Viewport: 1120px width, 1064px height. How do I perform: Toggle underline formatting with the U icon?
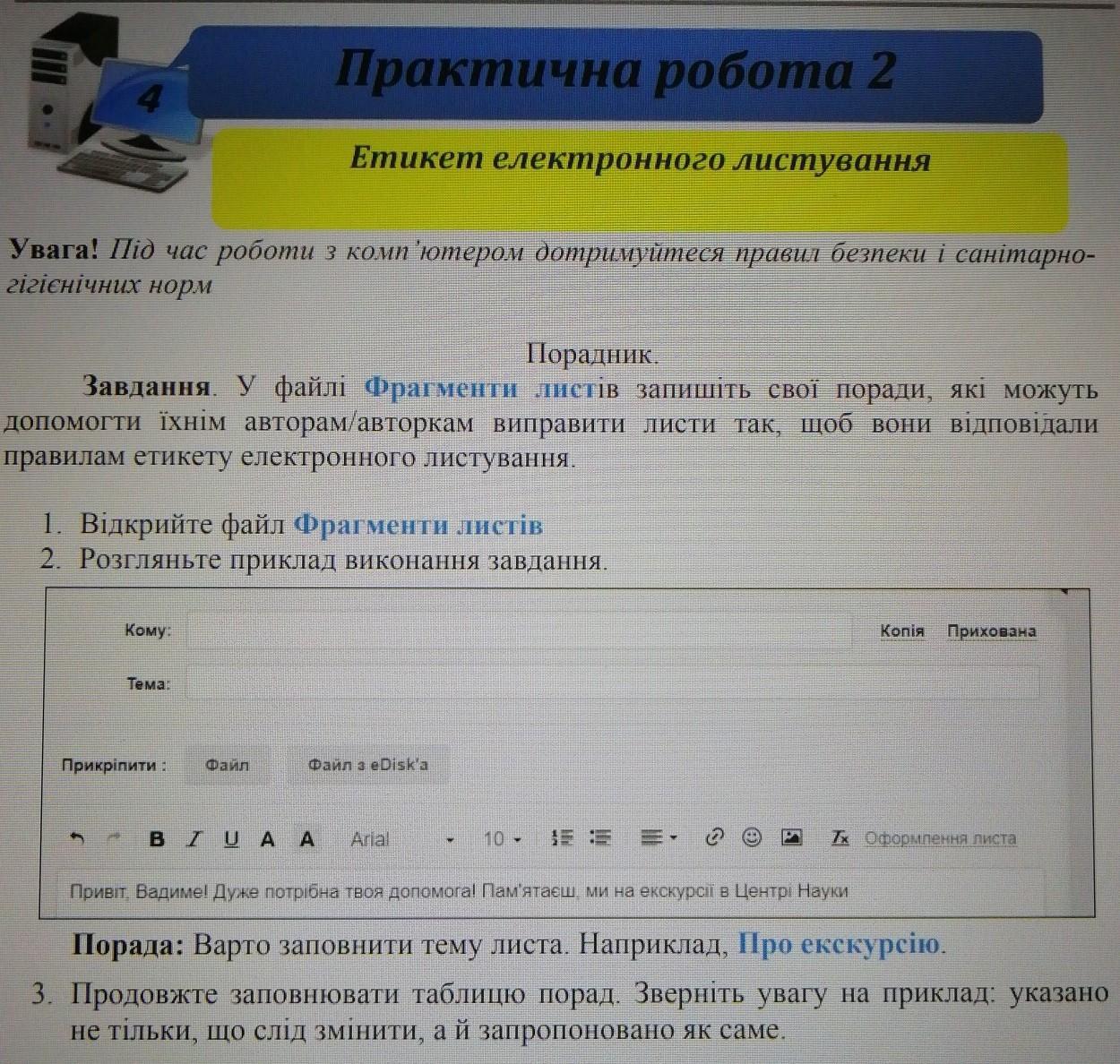coord(231,839)
